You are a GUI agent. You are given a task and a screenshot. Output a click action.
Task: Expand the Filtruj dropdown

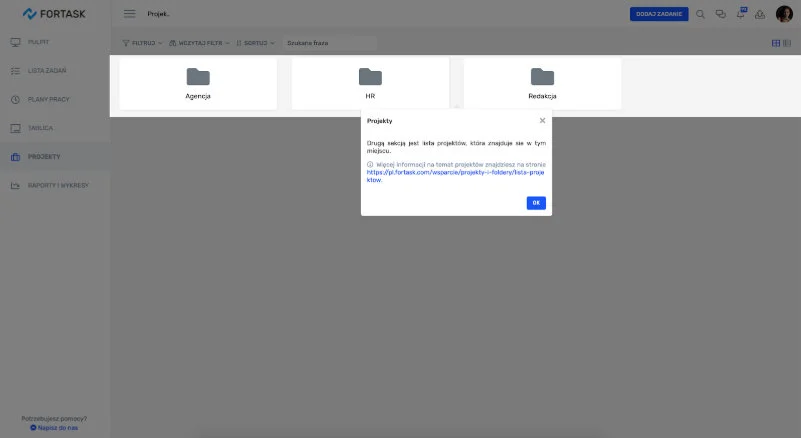141,43
